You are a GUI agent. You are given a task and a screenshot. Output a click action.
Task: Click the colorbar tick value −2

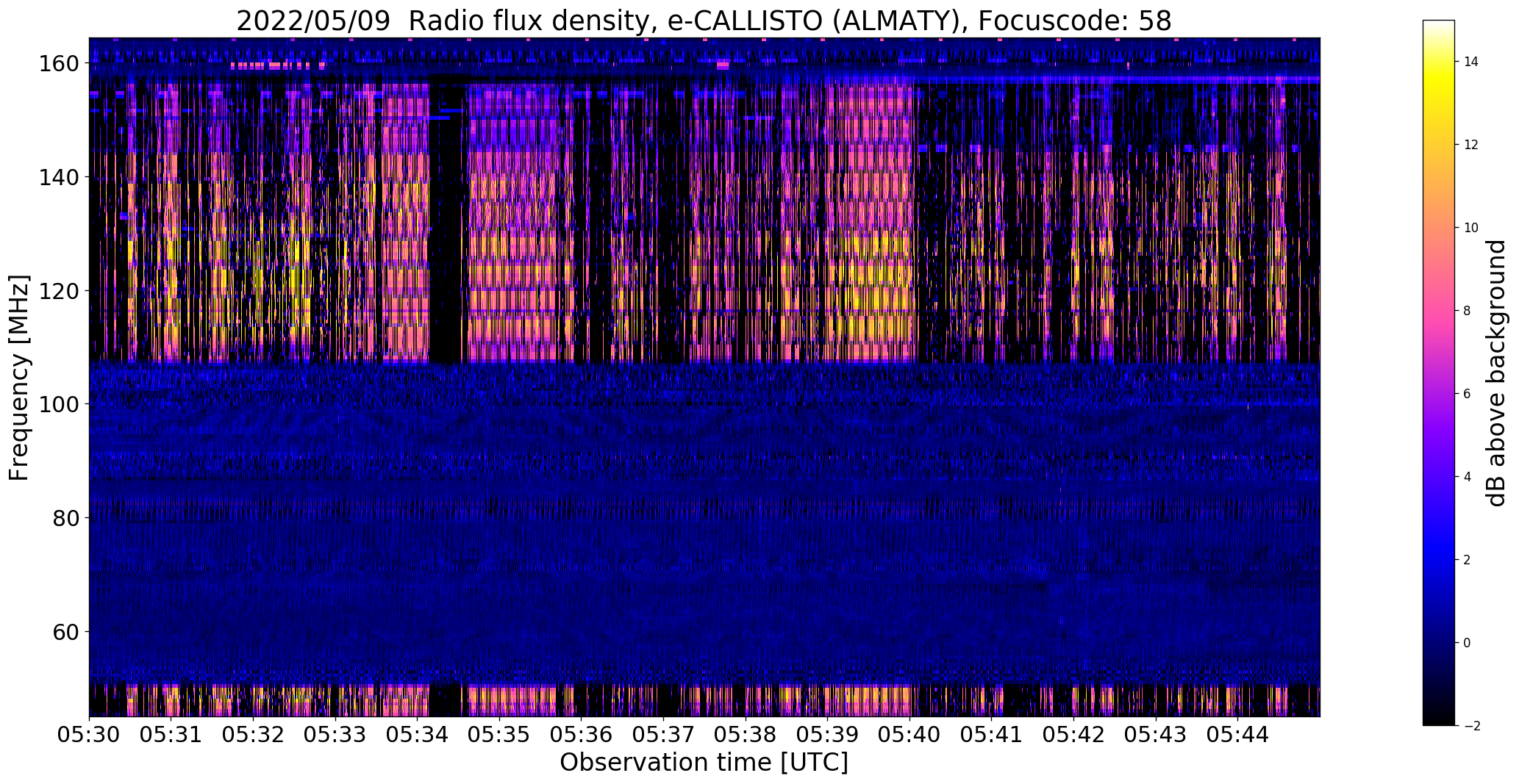coord(1471,726)
